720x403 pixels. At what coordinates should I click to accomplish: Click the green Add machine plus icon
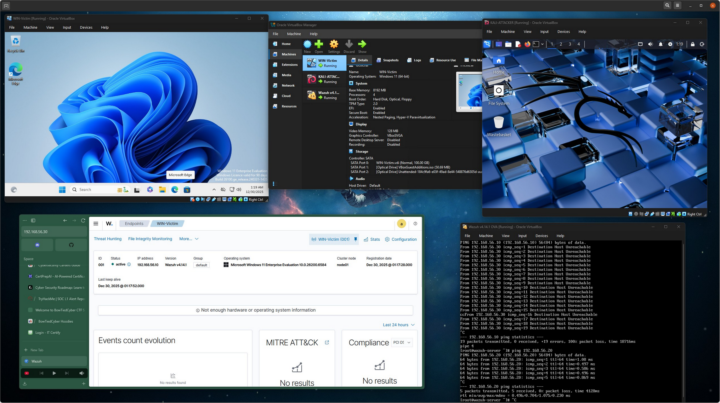[x=319, y=45]
